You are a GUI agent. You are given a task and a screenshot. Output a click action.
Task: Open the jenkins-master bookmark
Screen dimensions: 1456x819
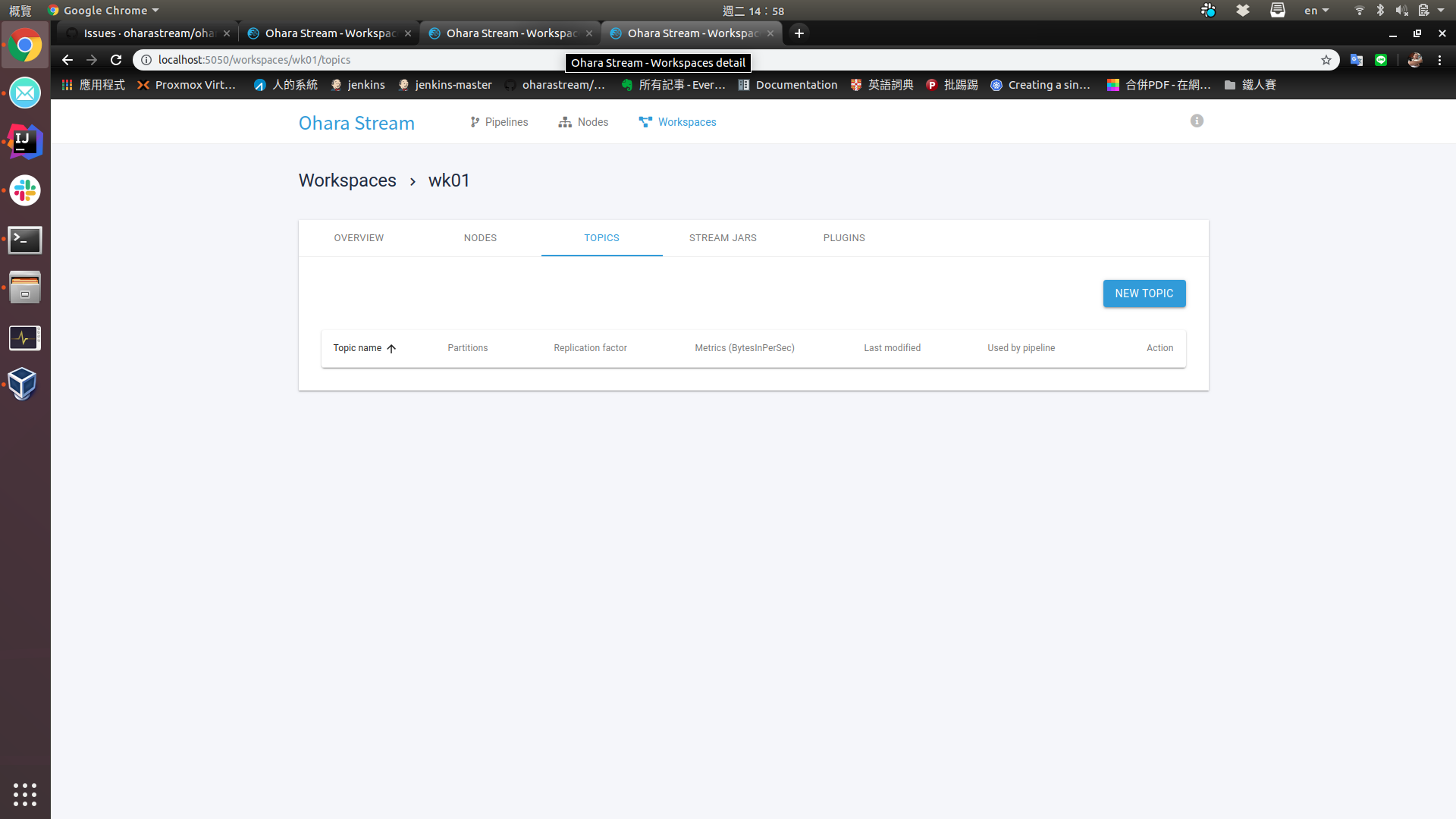[445, 85]
